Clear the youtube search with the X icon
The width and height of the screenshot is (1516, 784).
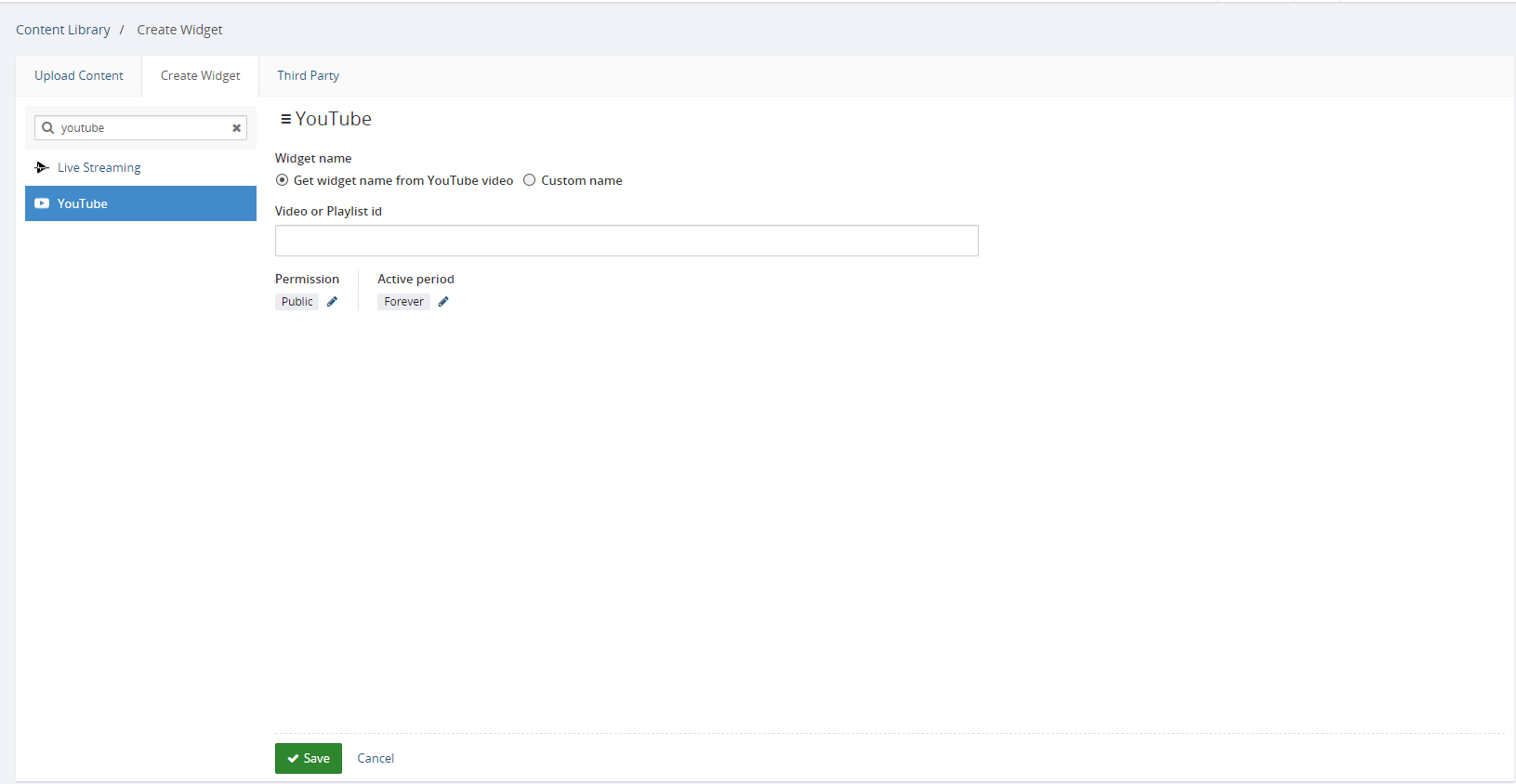[236, 128]
